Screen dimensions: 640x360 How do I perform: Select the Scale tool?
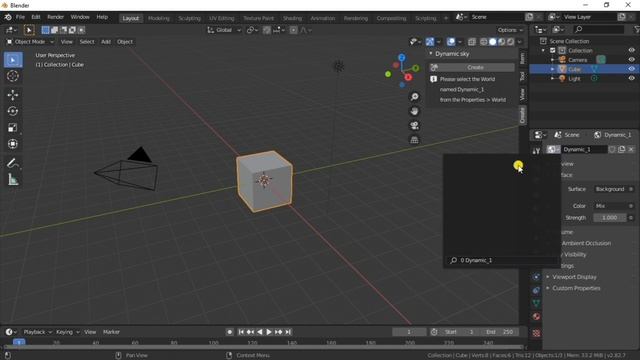[13, 127]
